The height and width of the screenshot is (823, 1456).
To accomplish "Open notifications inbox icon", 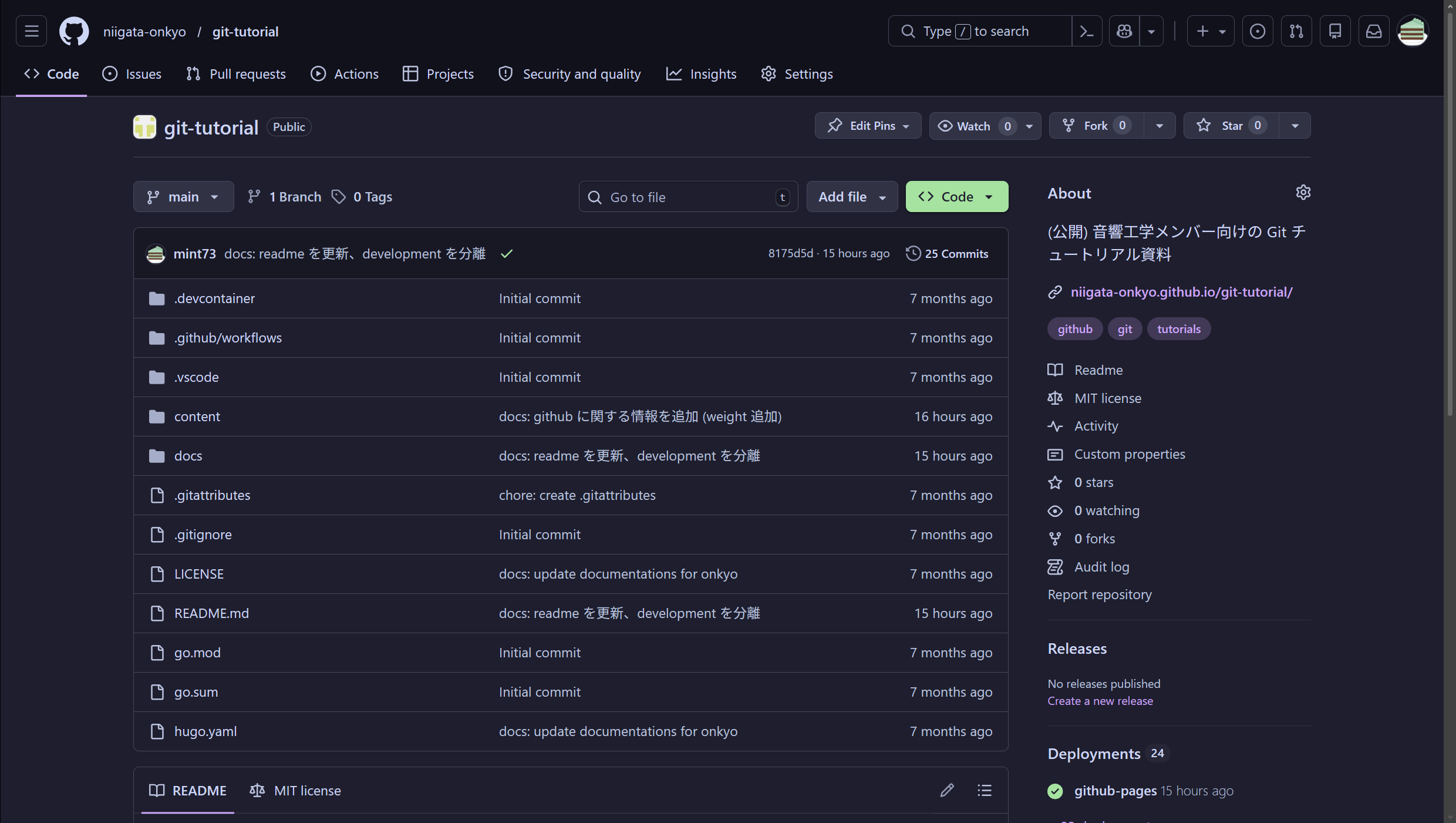I will pos(1374,31).
